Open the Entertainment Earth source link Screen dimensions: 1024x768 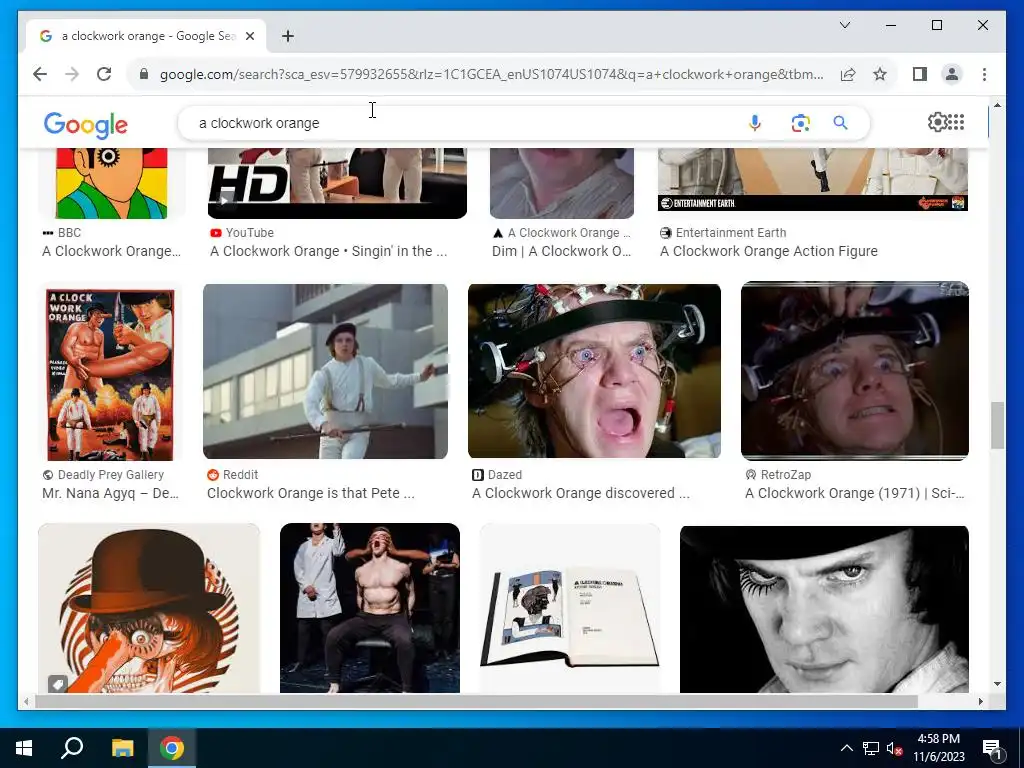(x=723, y=232)
